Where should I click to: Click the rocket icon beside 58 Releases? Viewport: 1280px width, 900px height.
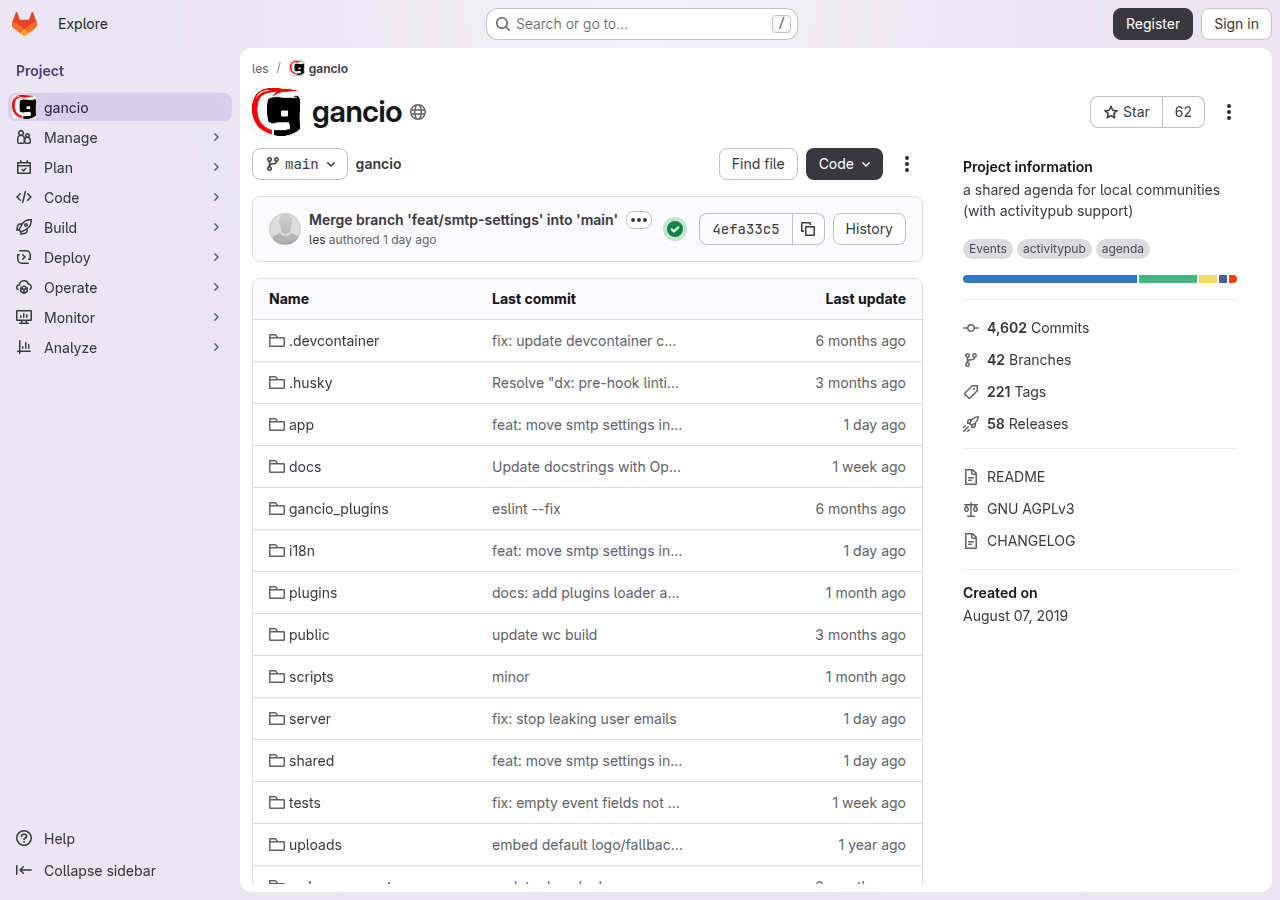971,424
